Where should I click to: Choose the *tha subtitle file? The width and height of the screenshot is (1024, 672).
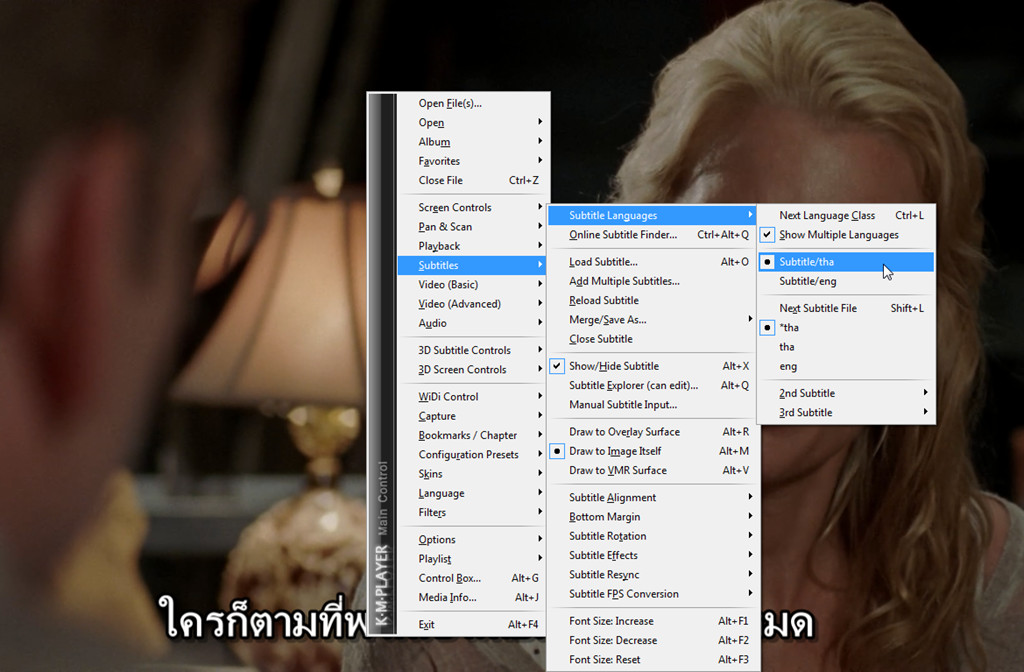coord(846,328)
